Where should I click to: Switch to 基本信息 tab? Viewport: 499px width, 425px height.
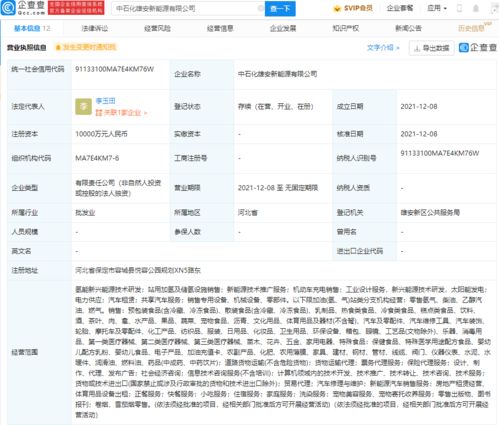coord(32,28)
